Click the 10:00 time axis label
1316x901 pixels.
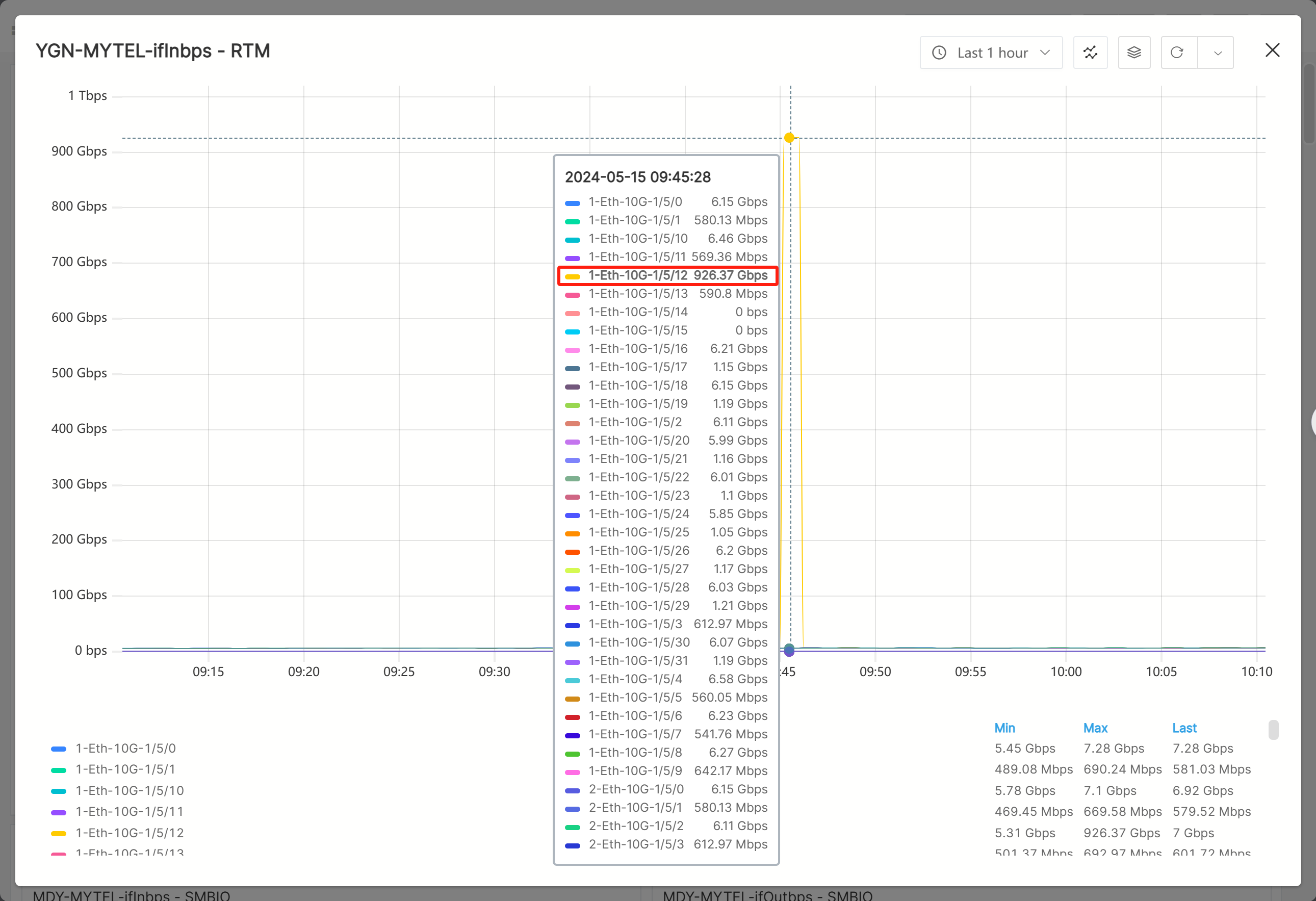click(1066, 672)
